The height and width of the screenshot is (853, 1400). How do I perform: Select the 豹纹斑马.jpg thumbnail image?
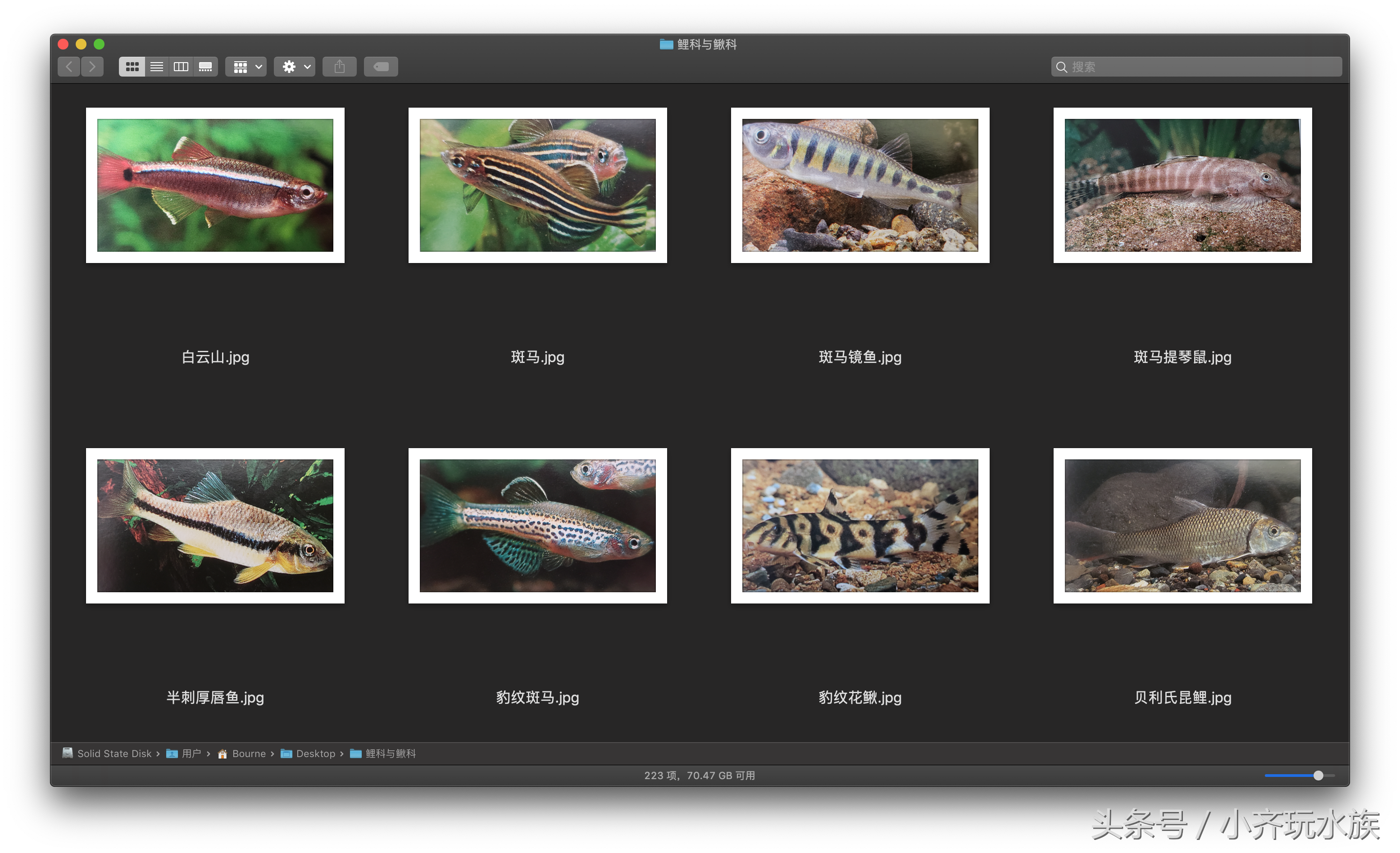(538, 526)
